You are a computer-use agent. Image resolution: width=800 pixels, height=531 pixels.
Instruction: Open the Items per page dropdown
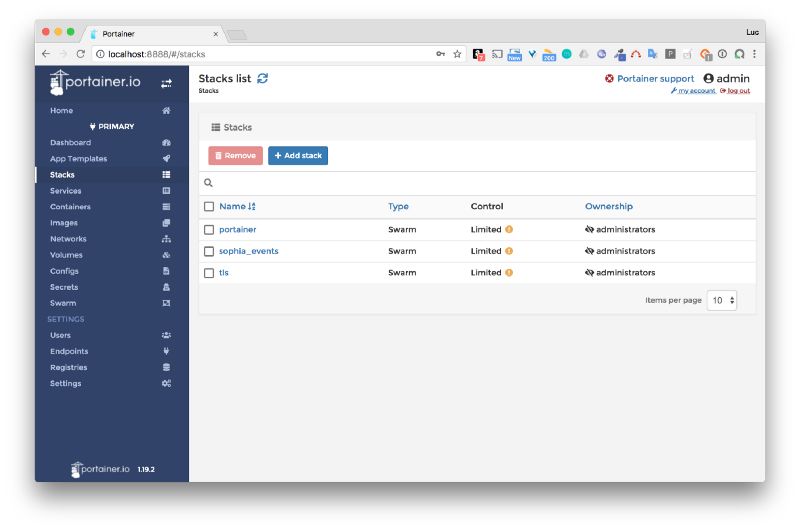[721, 300]
